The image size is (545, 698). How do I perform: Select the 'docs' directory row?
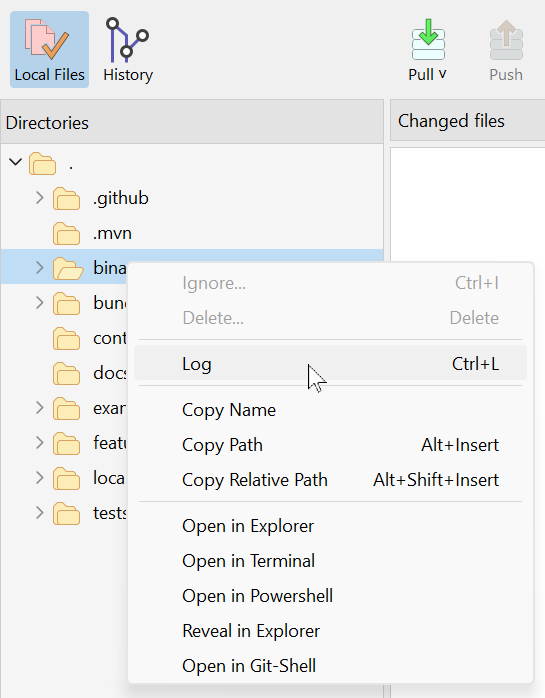64,373
